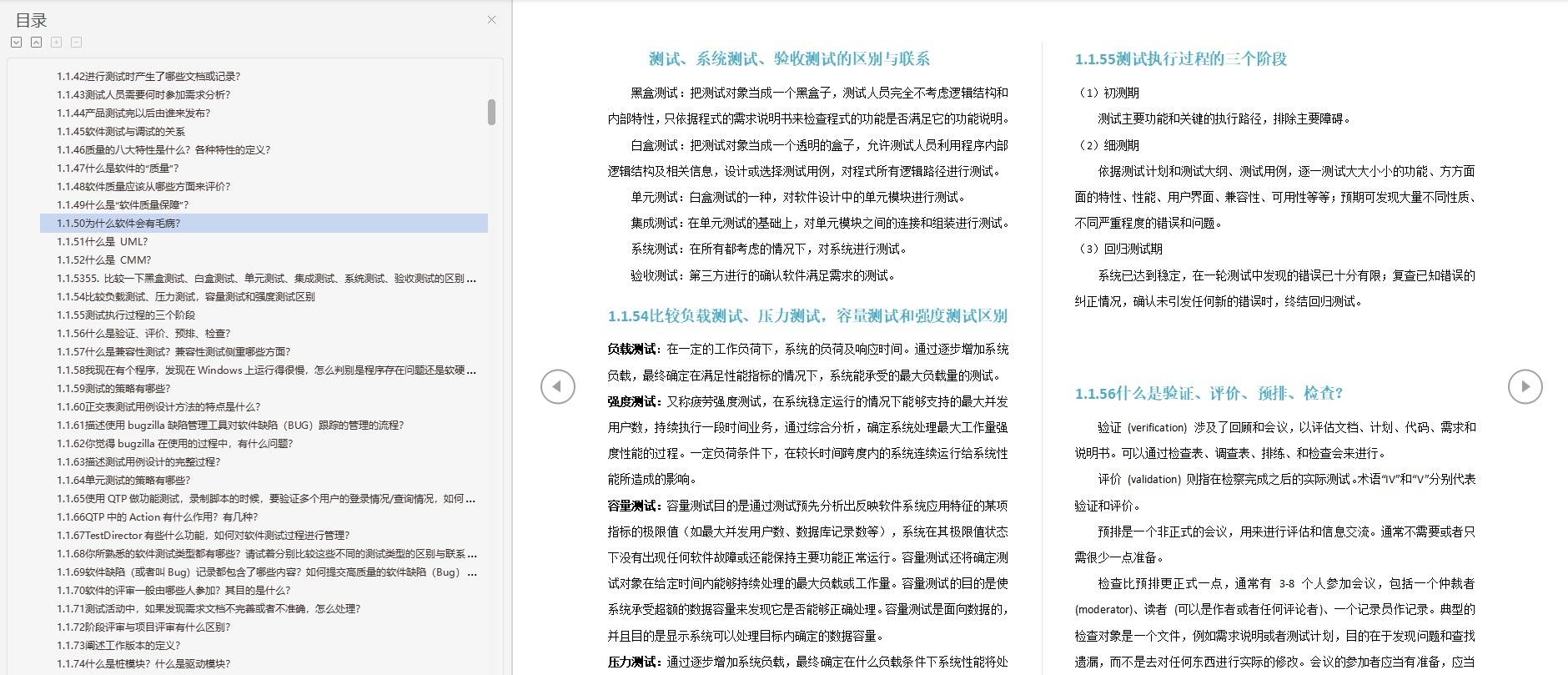Open outline entry 1.1.67TestDirector 有些什么功能
This screenshot has height=675, width=1568.
(204, 535)
